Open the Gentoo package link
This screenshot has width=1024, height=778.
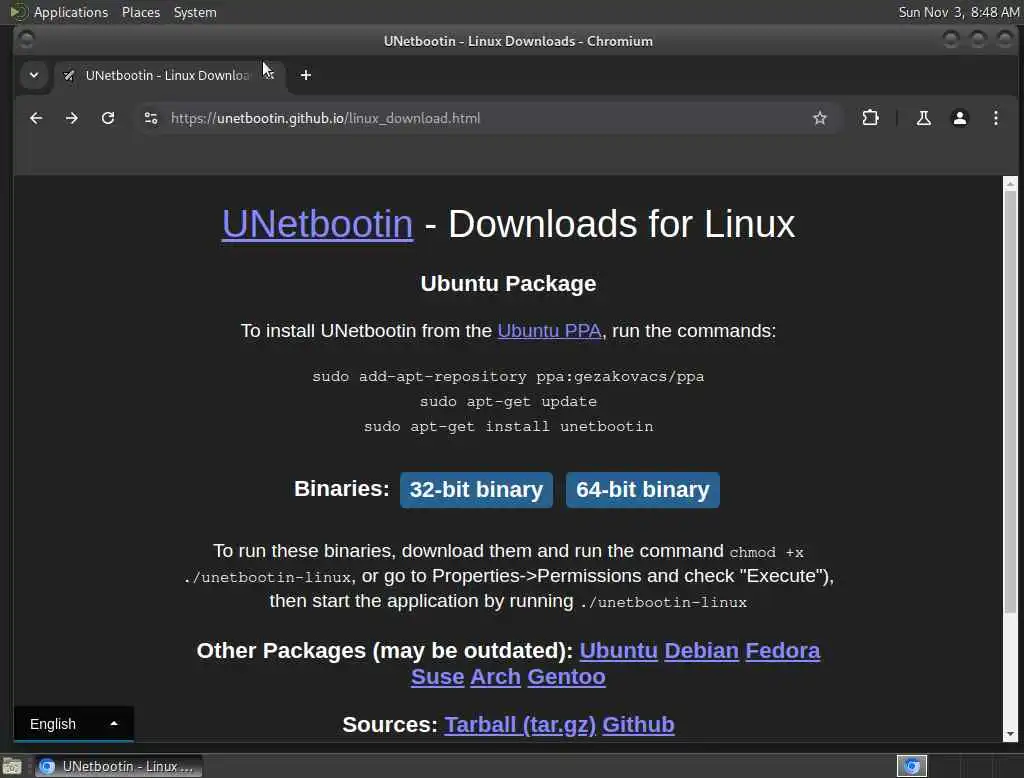click(566, 677)
